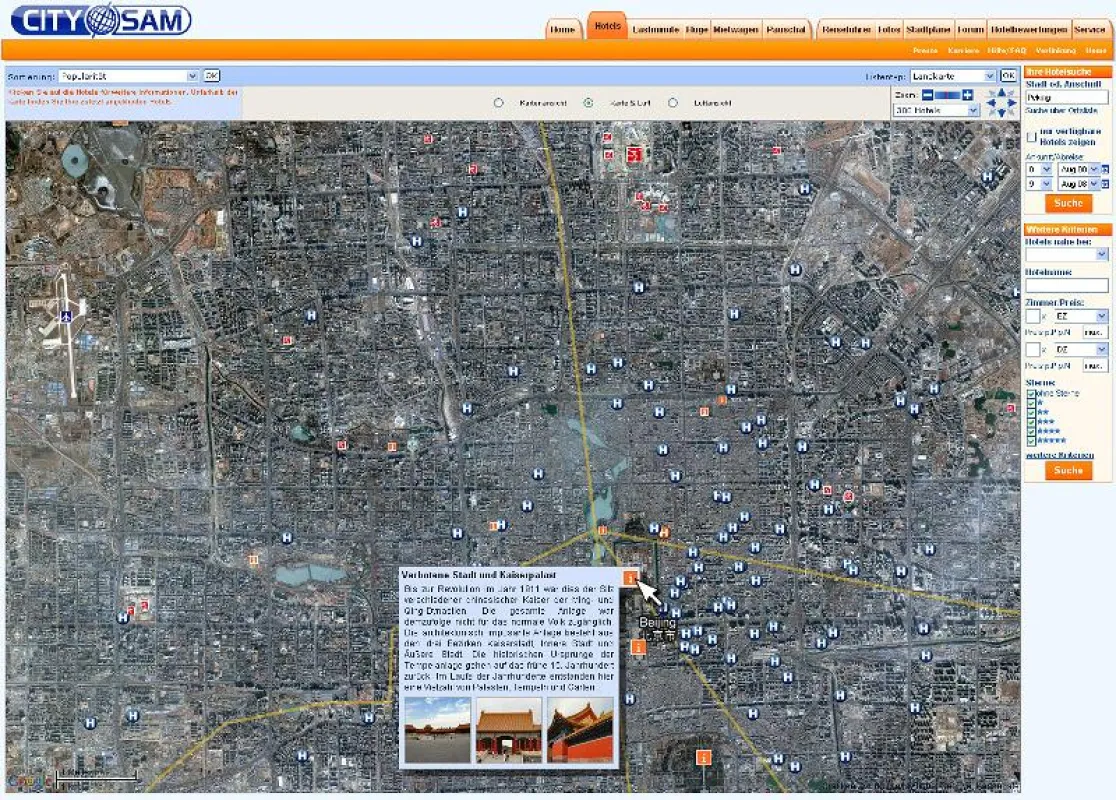Image resolution: width=1116 pixels, height=800 pixels.
Task: Open the Hotelbewertungen tab
Action: [x=1029, y=29]
